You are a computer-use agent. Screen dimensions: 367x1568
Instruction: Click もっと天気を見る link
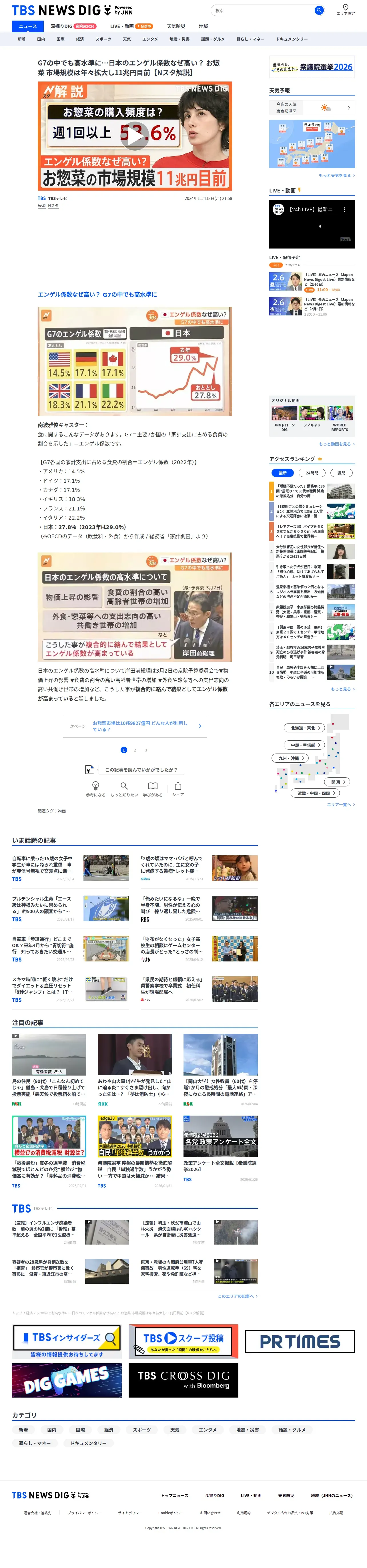pos(337,175)
